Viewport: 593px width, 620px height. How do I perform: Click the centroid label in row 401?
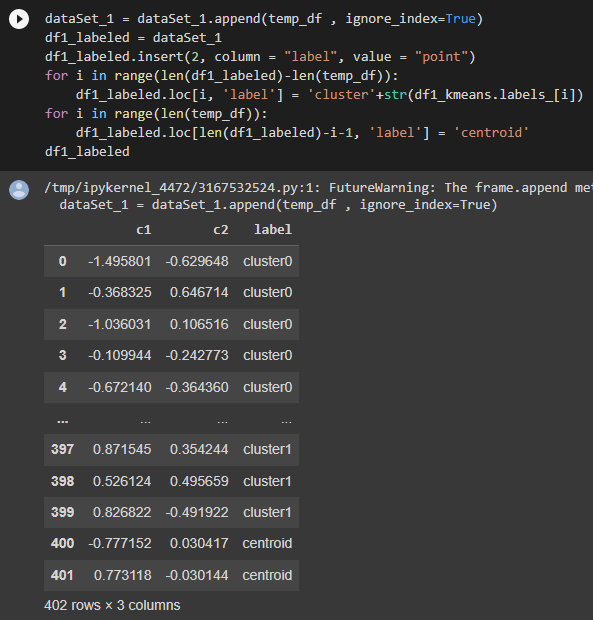tap(267, 576)
